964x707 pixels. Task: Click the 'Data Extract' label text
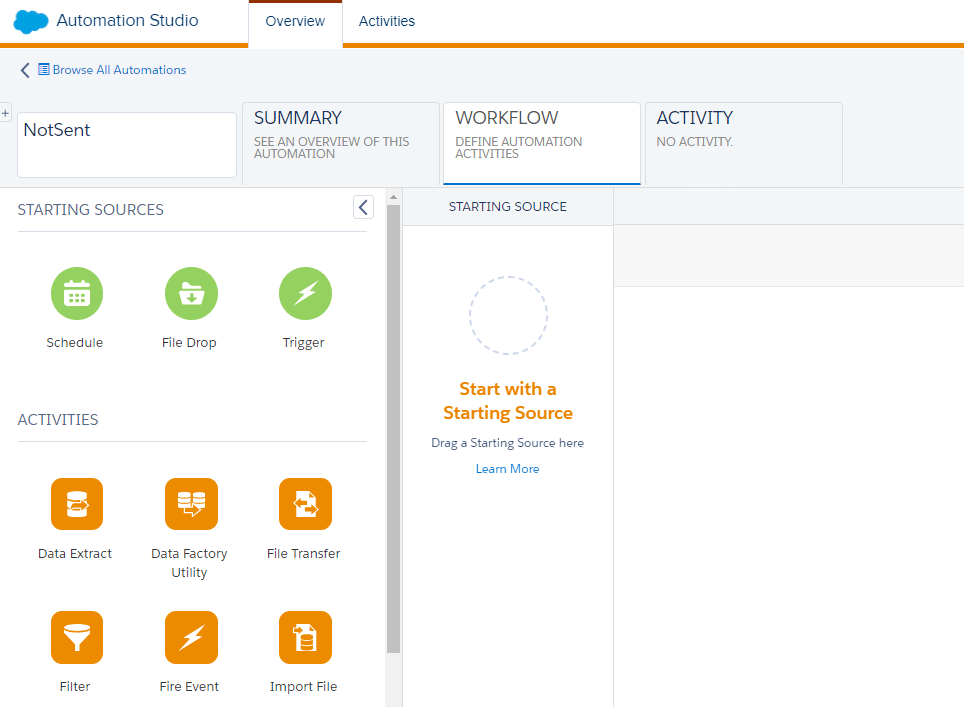[75, 553]
